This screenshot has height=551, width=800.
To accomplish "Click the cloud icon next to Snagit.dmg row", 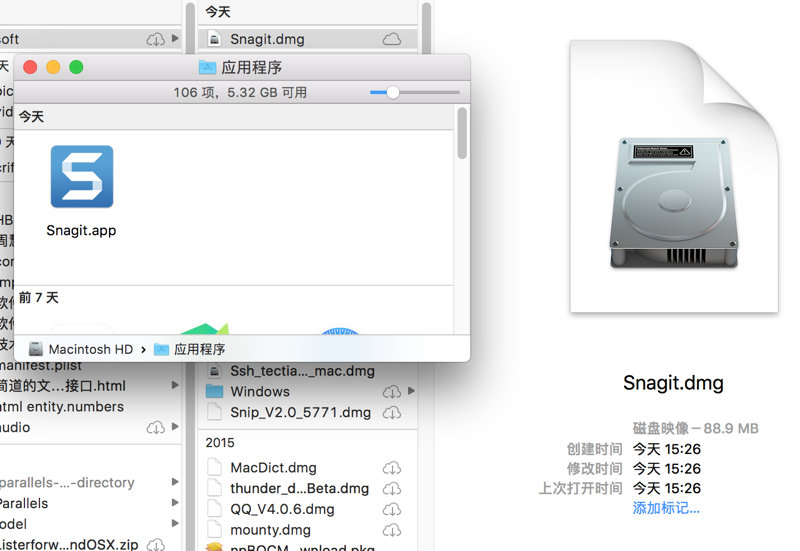I will [x=392, y=39].
